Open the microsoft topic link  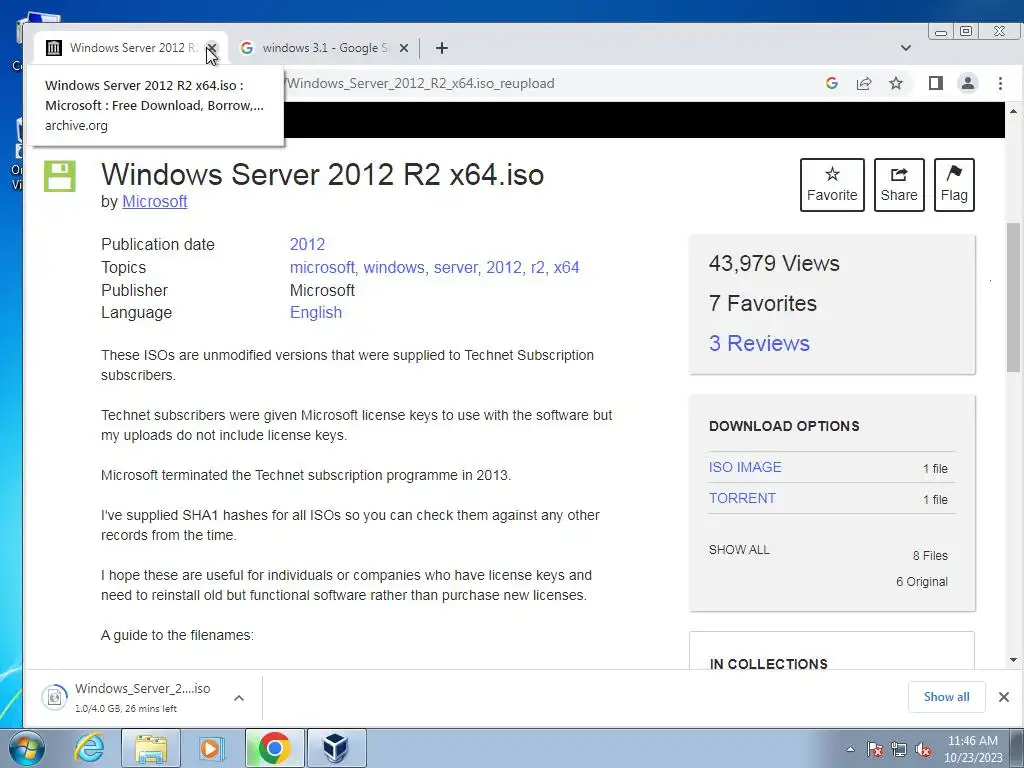pos(322,268)
